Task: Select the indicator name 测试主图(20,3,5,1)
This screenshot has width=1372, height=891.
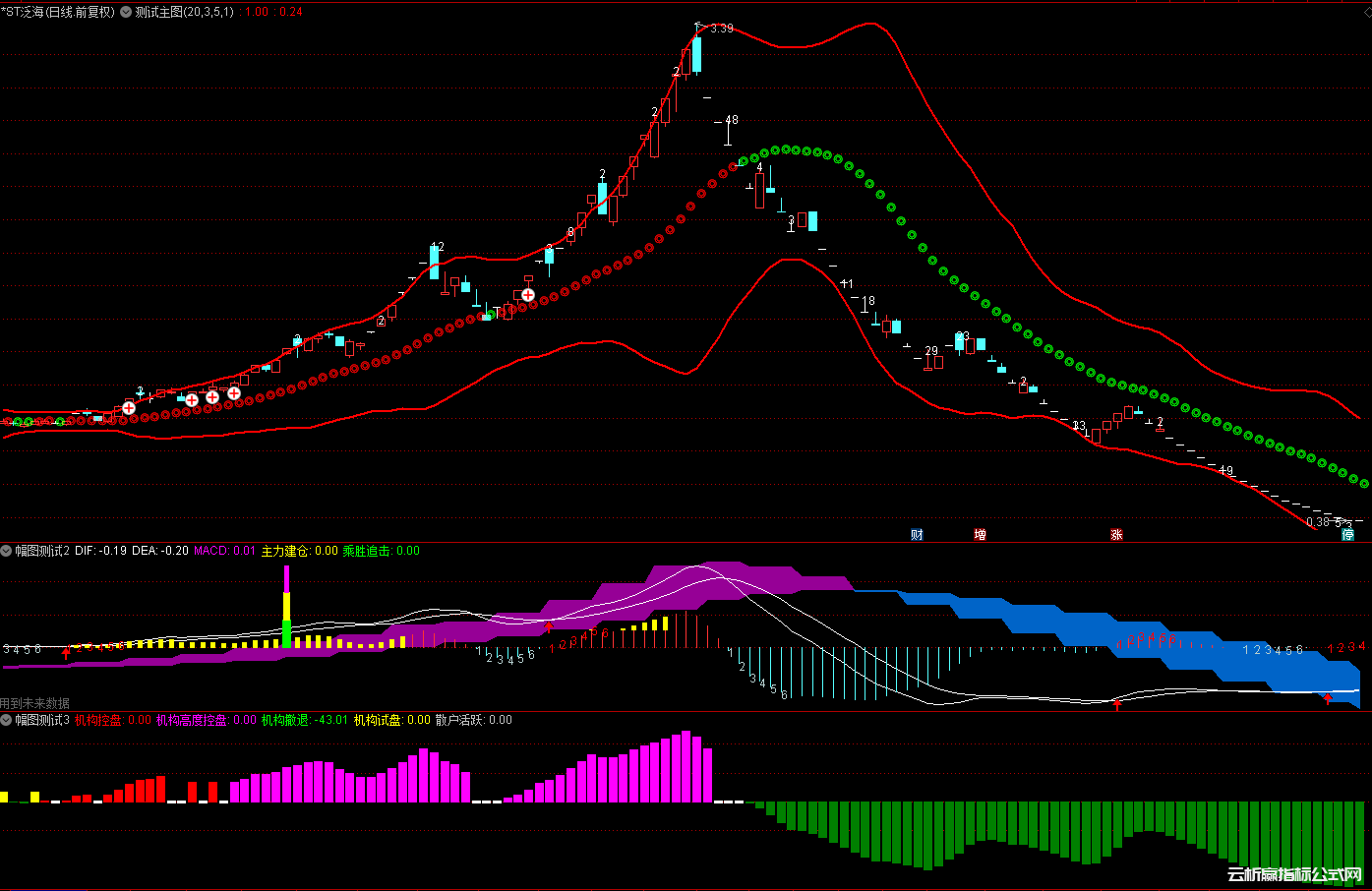Action: [x=185, y=12]
